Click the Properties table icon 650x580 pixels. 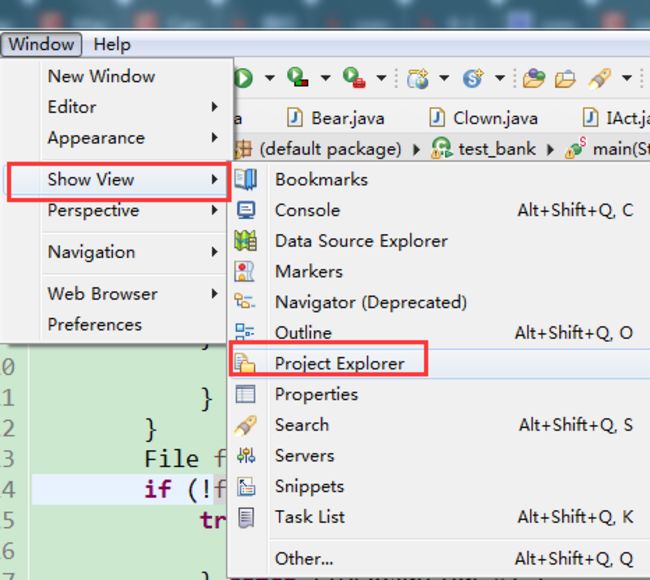(245, 394)
